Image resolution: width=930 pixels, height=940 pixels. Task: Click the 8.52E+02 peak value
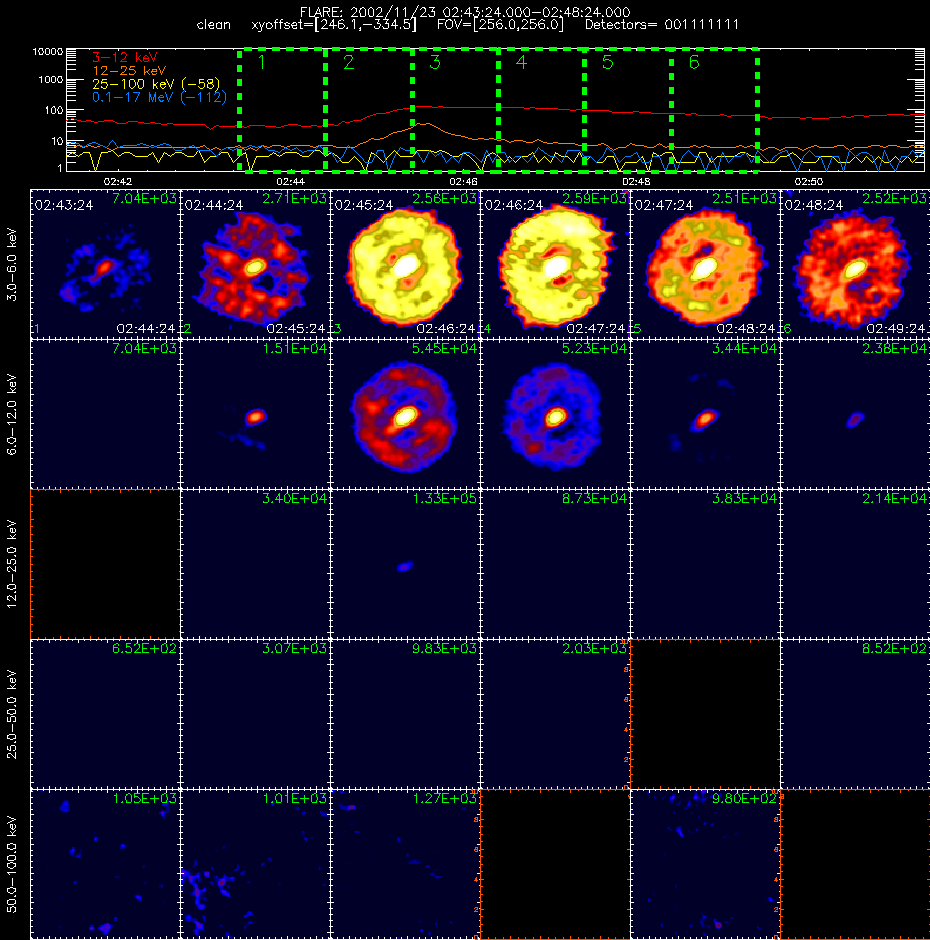point(894,648)
